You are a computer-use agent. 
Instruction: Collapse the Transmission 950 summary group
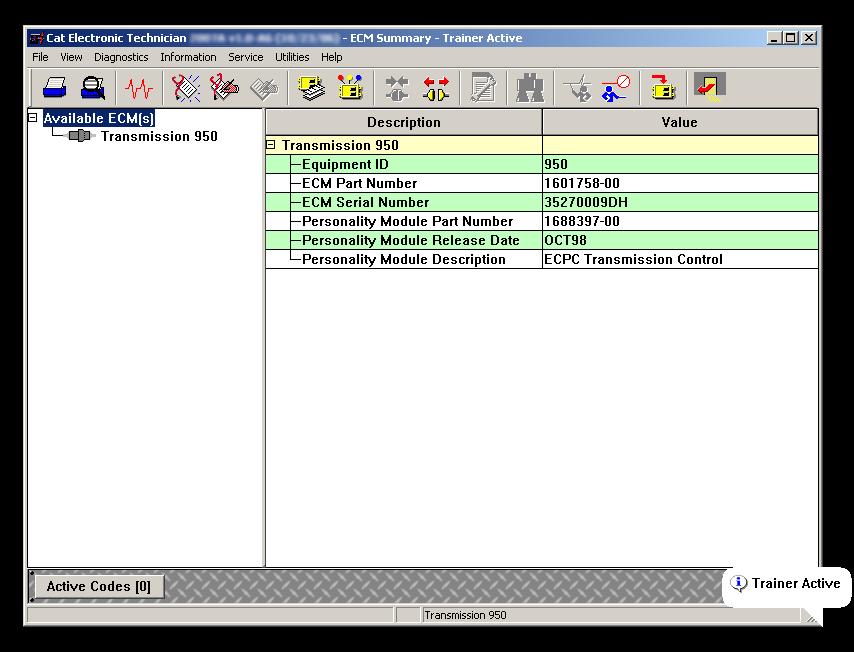coord(271,145)
